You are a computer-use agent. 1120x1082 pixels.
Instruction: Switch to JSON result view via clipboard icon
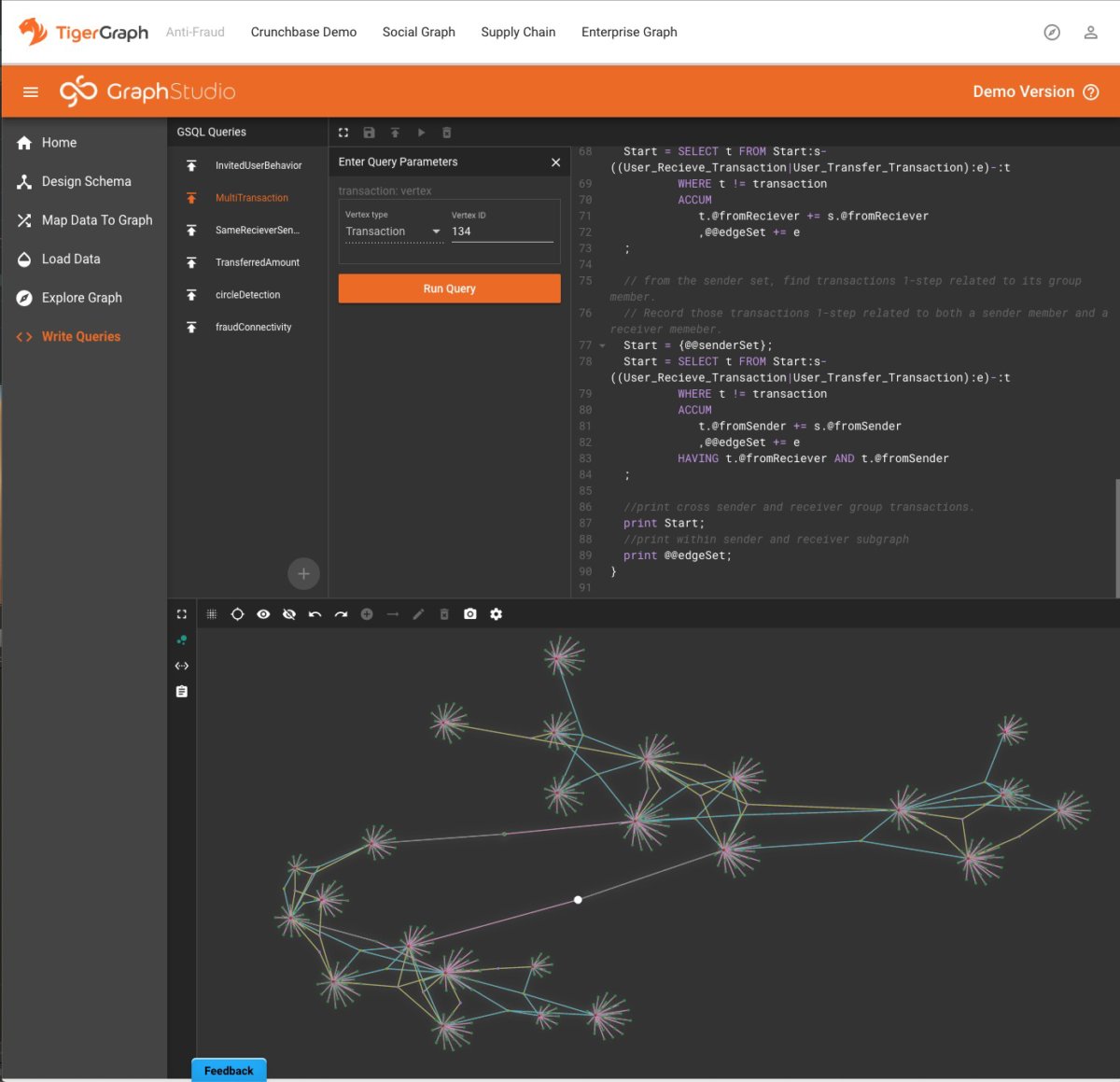(181, 691)
